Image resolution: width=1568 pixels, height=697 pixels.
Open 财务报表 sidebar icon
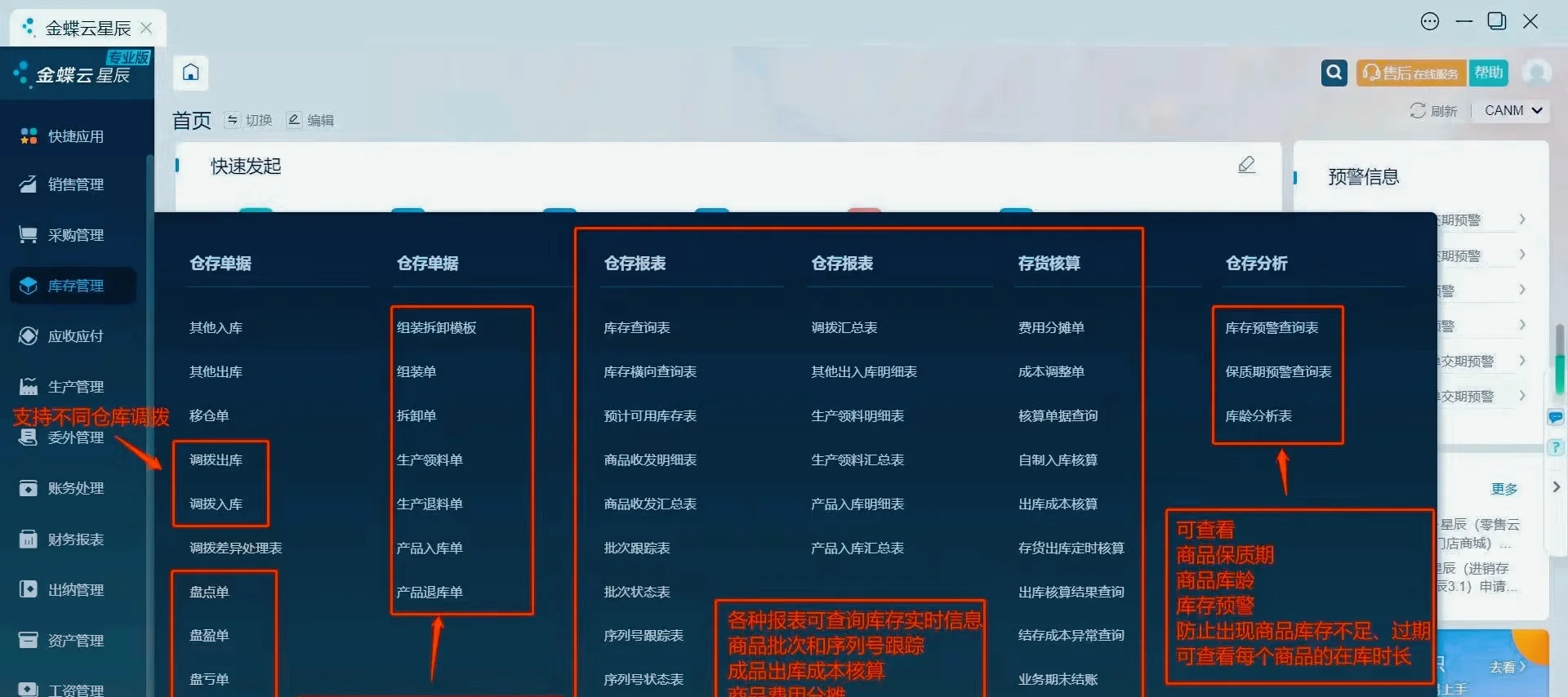tap(29, 539)
